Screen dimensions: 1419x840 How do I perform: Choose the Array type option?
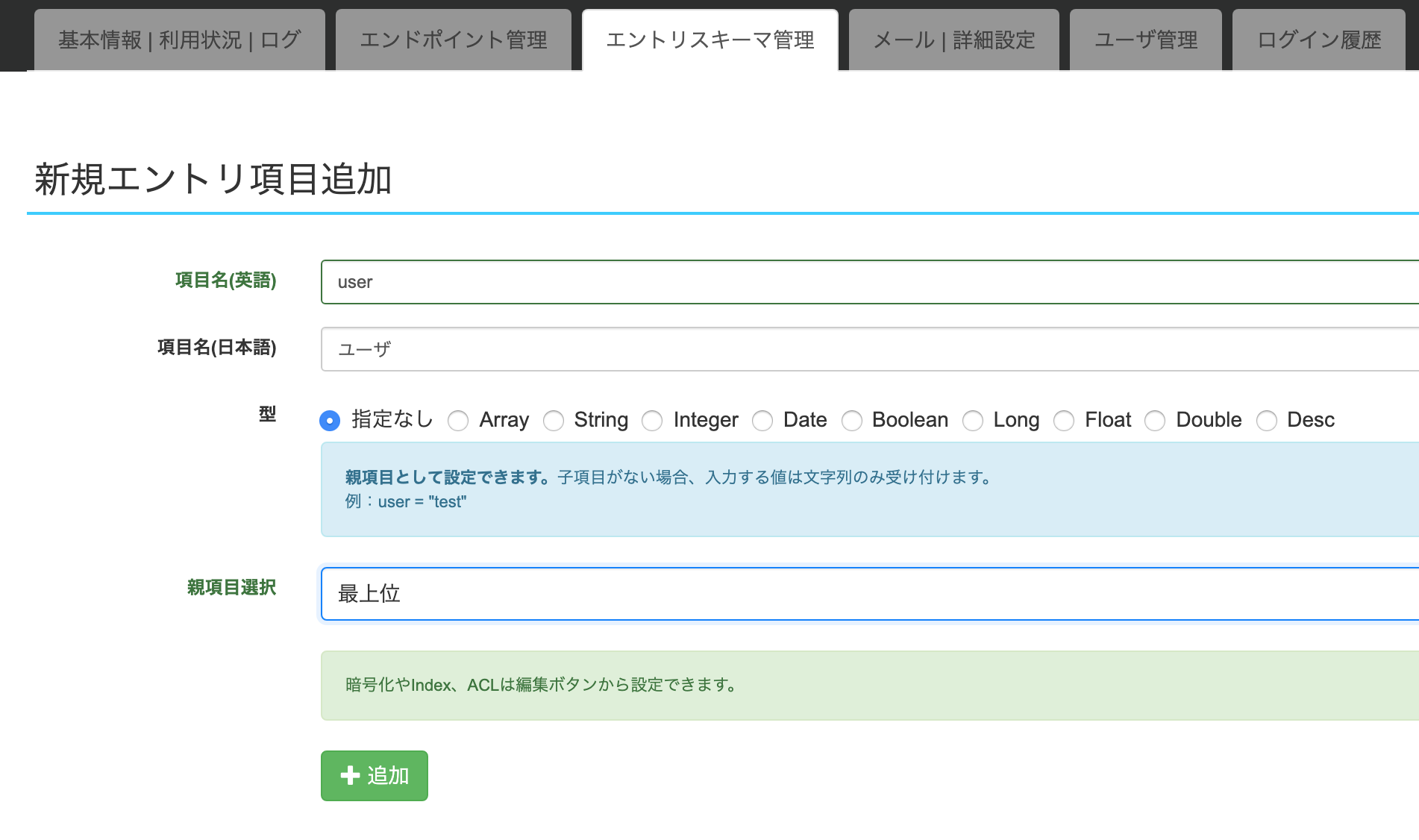point(458,421)
